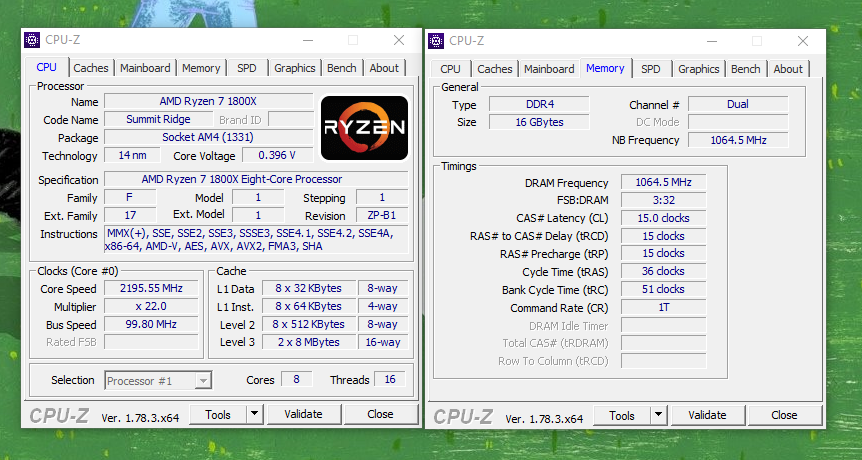Open Graphics tab in left CPU-Z window
Screen dimensions: 862x460
tap(295, 68)
